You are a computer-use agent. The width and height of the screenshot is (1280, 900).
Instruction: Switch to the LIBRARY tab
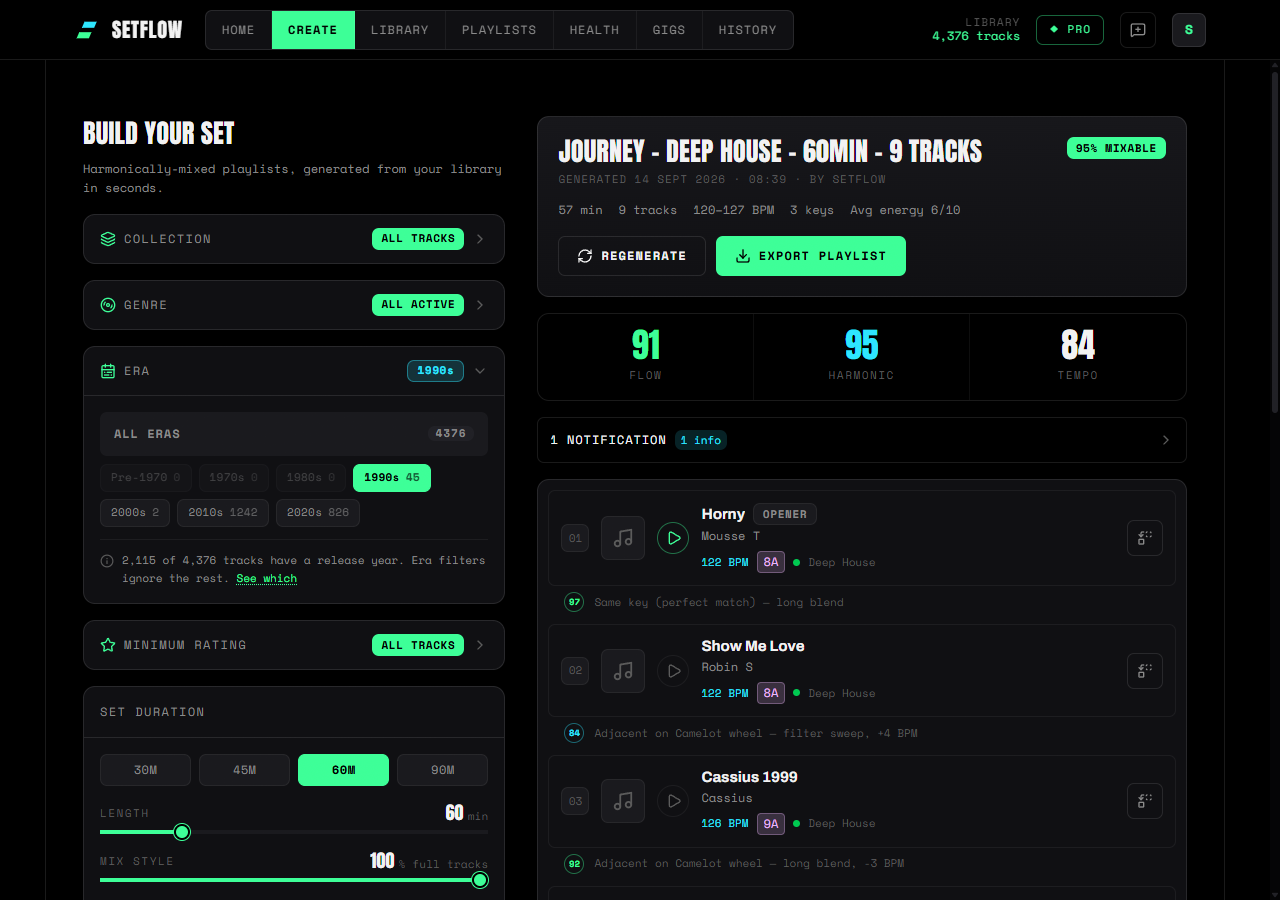coord(399,30)
